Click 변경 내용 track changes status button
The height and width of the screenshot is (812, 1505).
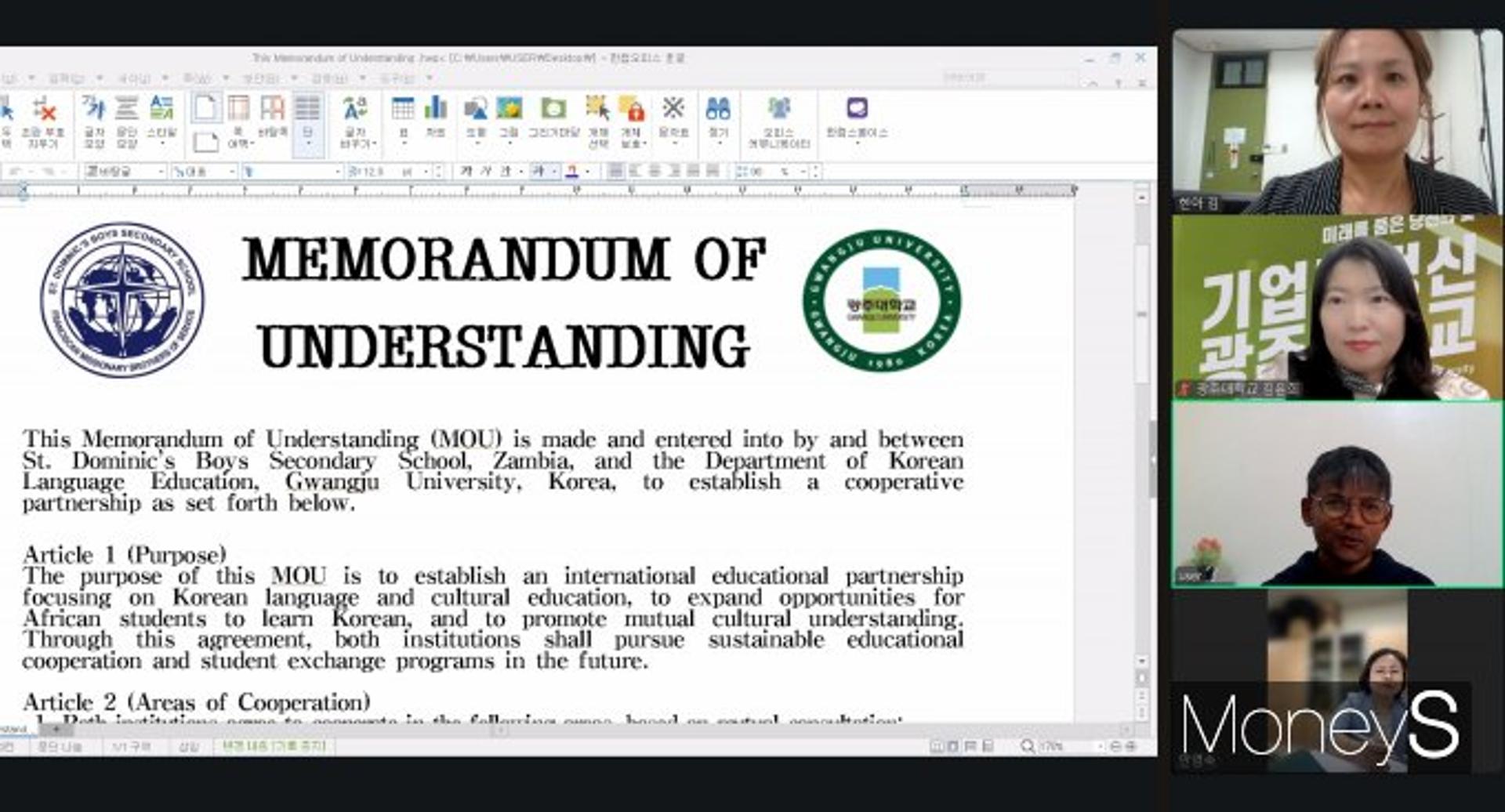pos(274,745)
